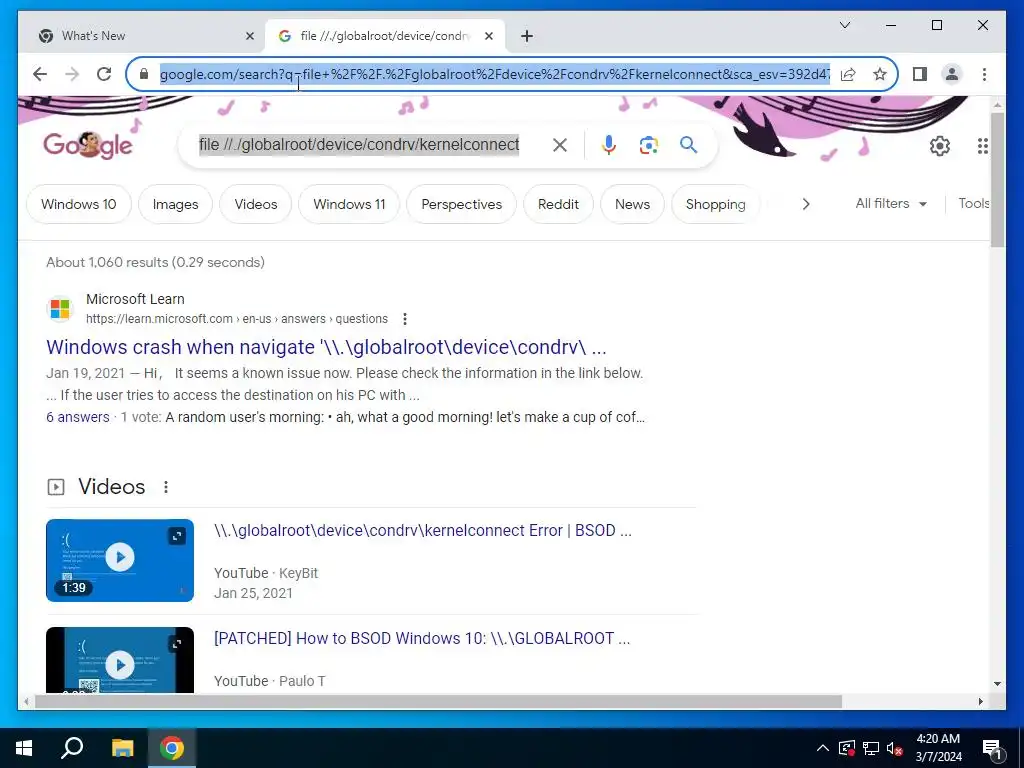Screen dimensions: 1024x768
Task: Expand the All filters dropdown
Action: (891, 204)
